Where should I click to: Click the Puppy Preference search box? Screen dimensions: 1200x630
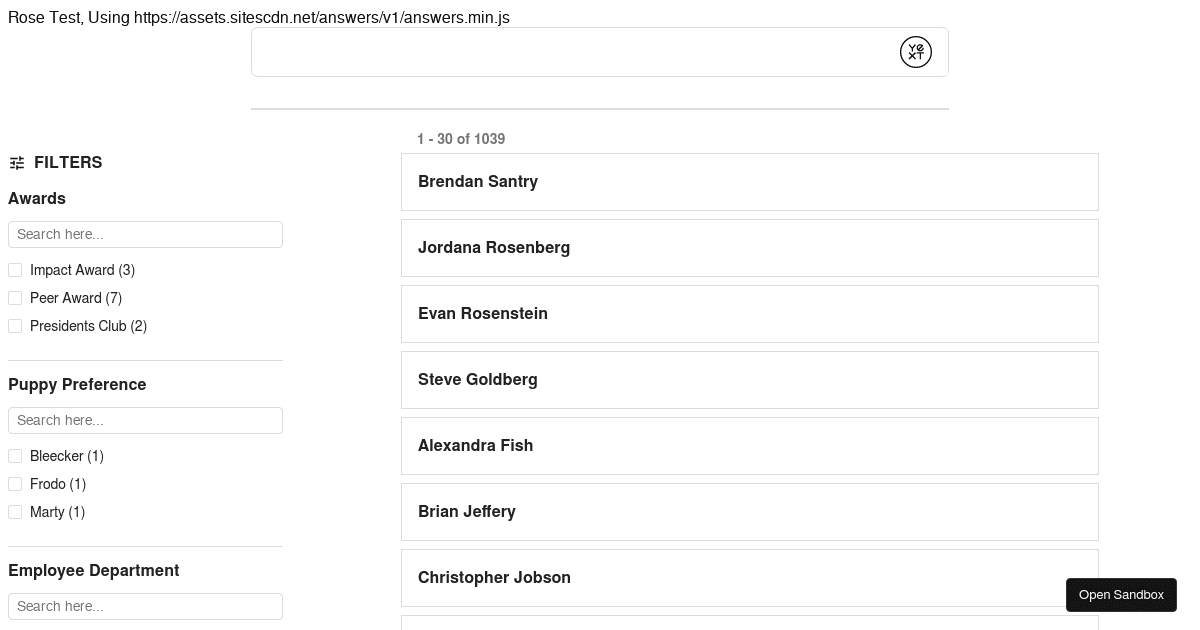point(145,420)
